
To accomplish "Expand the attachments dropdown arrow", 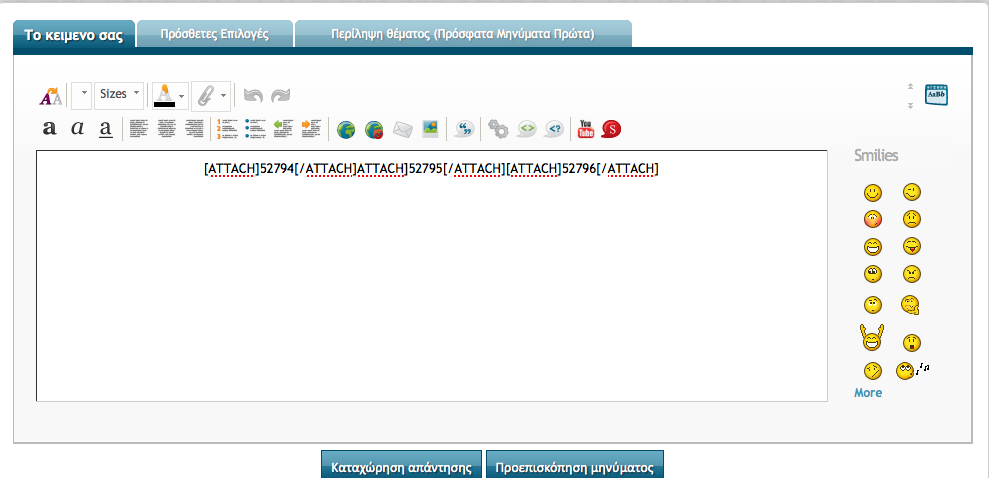I will point(223,96).
